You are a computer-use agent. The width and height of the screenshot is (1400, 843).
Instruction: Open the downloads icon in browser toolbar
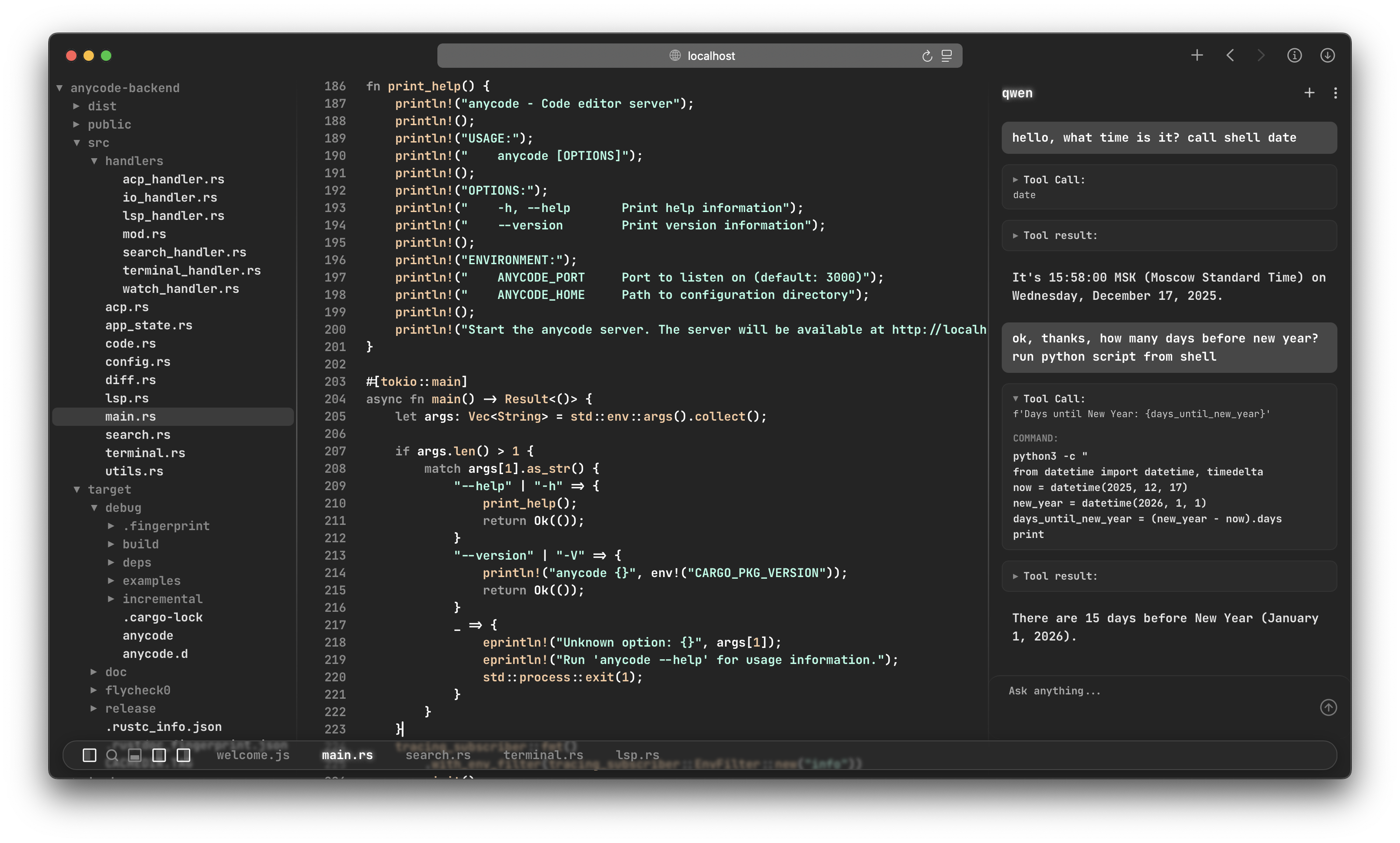[1327, 55]
